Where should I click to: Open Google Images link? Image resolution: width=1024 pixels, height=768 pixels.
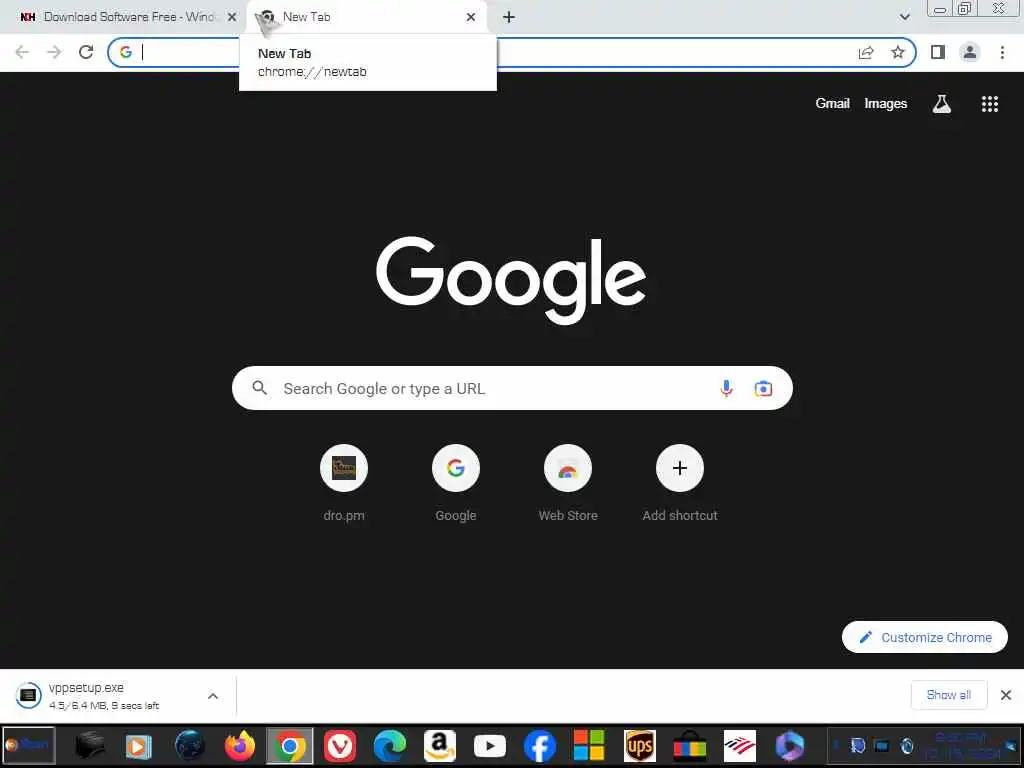(886, 104)
